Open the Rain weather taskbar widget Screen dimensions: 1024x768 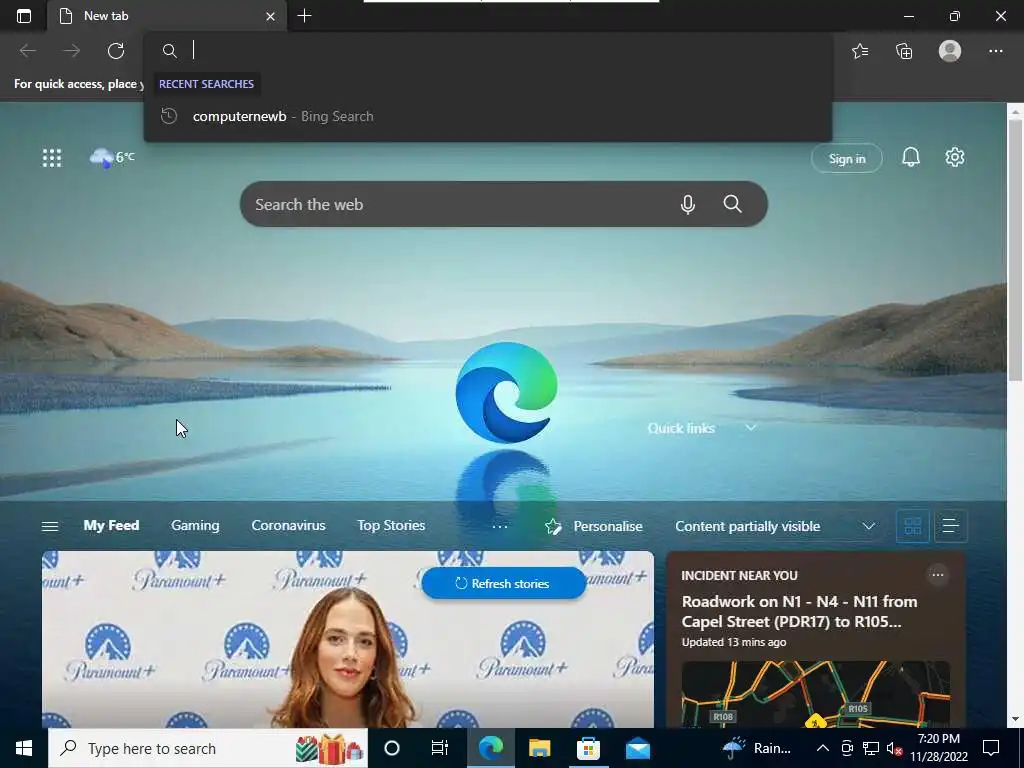click(x=756, y=748)
